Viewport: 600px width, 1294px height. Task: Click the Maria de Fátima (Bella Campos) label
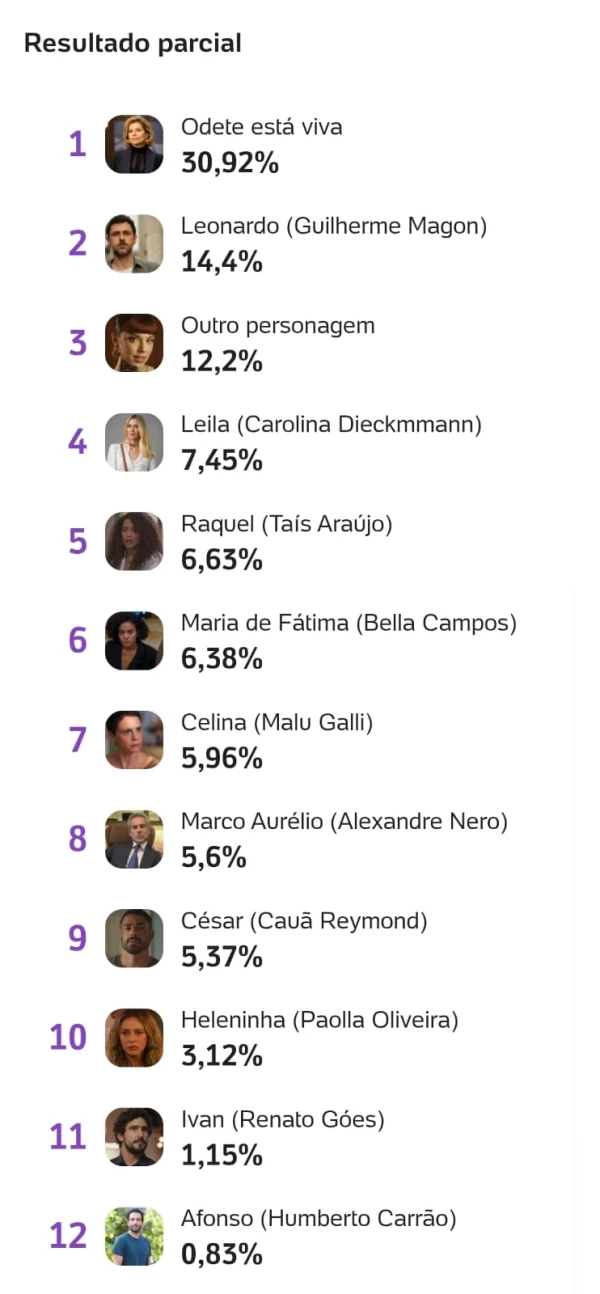click(x=348, y=623)
